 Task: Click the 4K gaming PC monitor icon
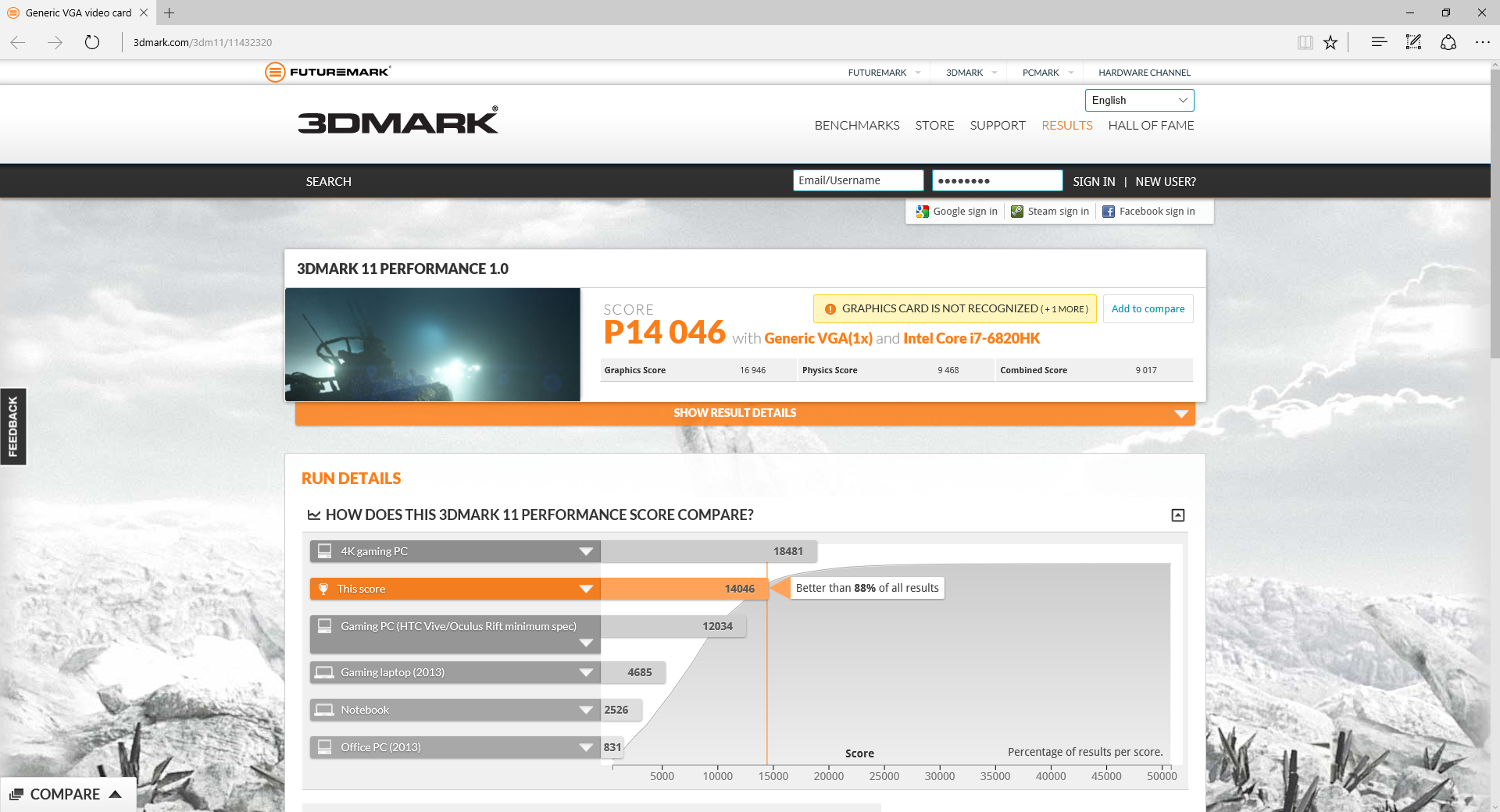coord(324,551)
